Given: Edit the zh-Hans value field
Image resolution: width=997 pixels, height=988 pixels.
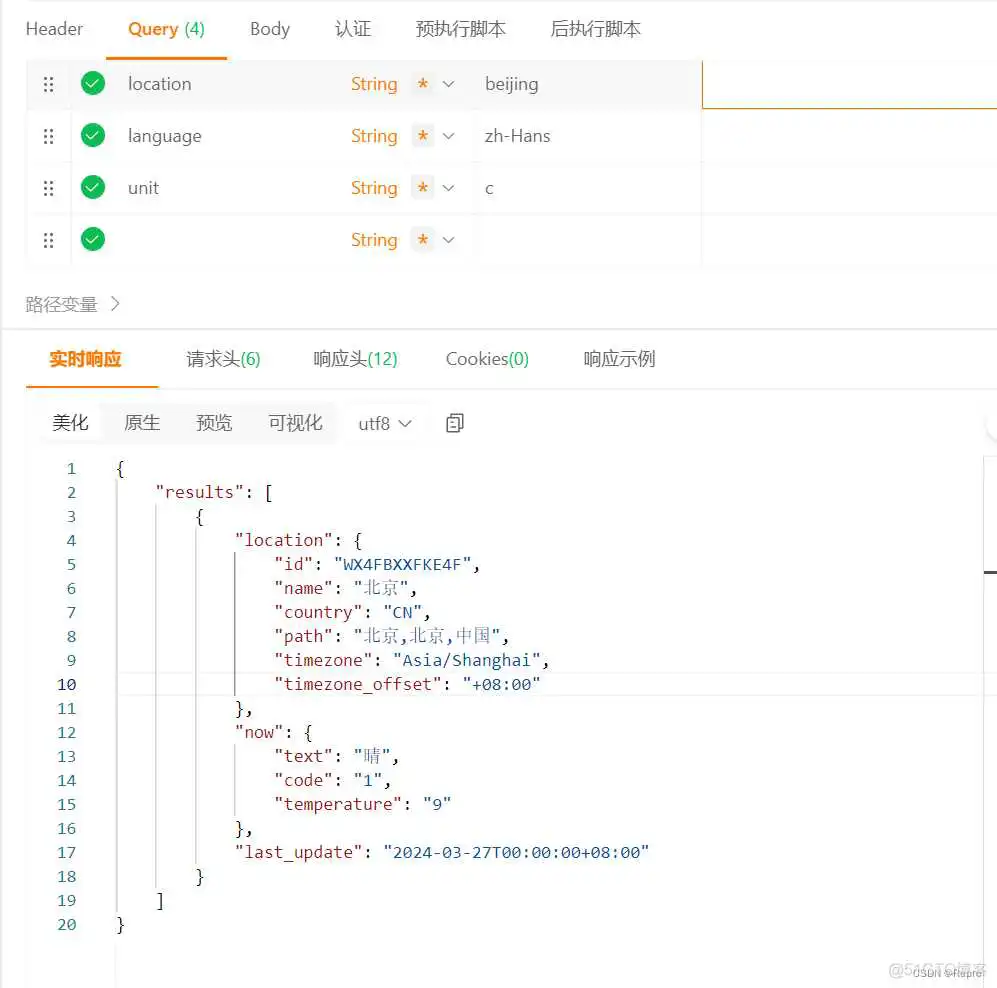Looking at the screenshot, I should (590, 136).
